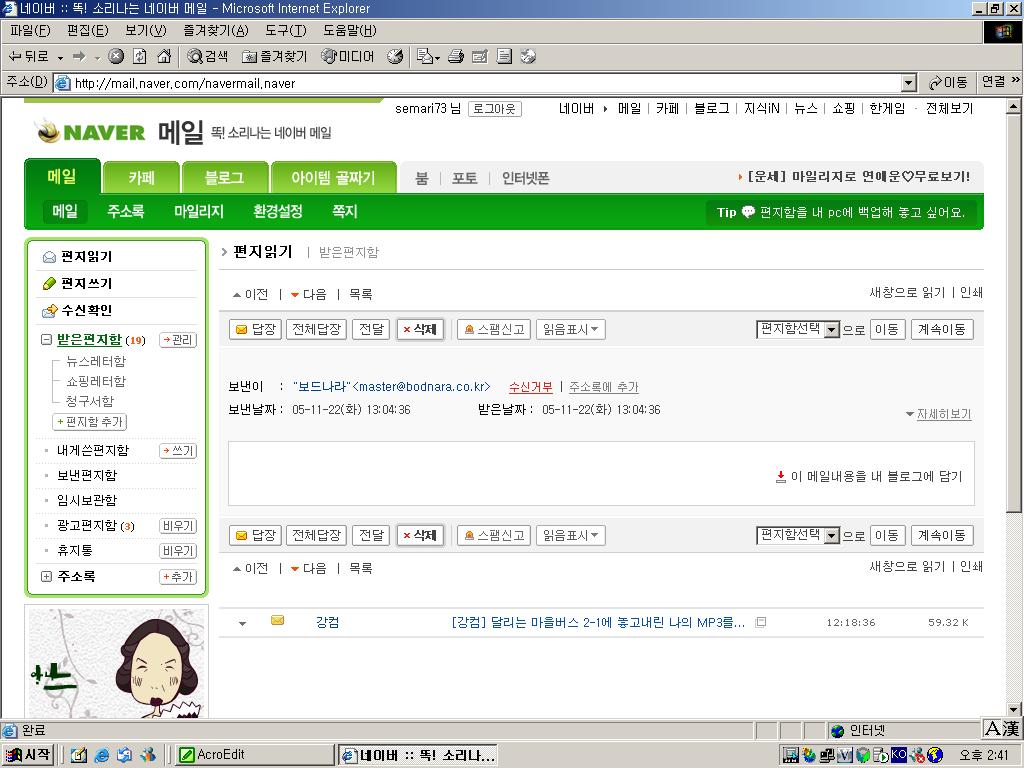Click the Edit page icon in the IE toolbar
The height and width of the screenshot is (768, 1024).
point(479,57)
